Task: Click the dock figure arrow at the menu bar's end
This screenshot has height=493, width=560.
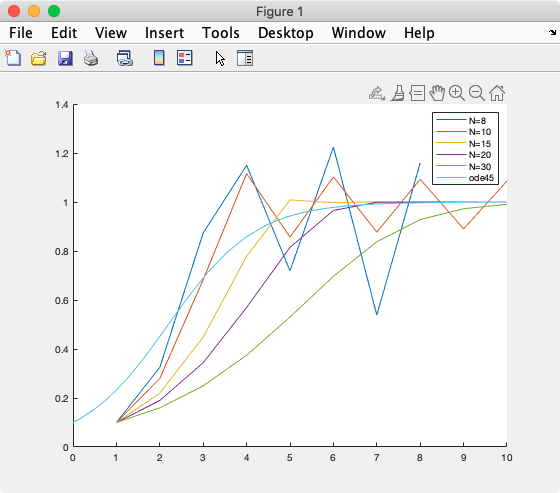Action: [552, 33]
